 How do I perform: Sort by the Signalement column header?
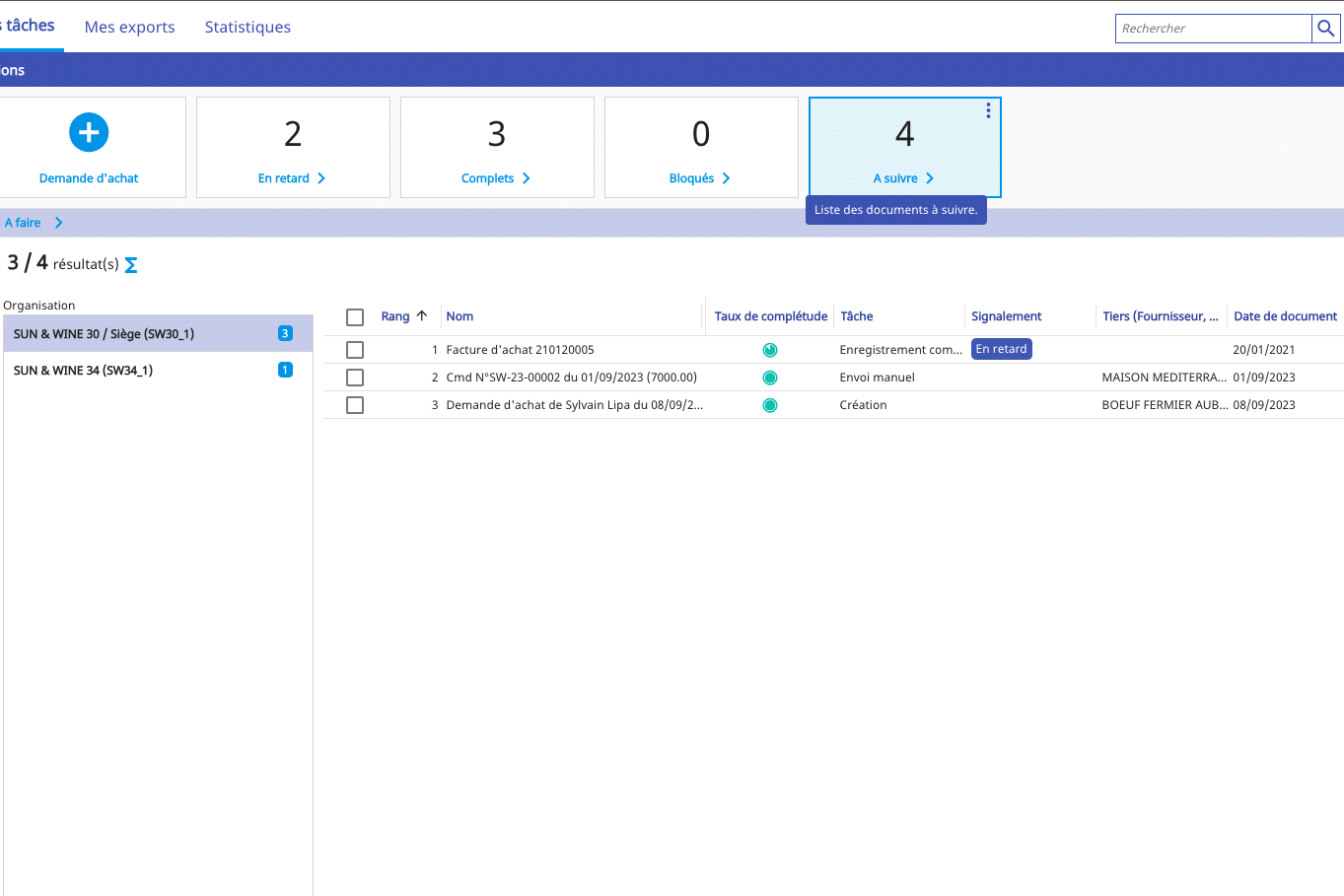tap(1007, 316)
